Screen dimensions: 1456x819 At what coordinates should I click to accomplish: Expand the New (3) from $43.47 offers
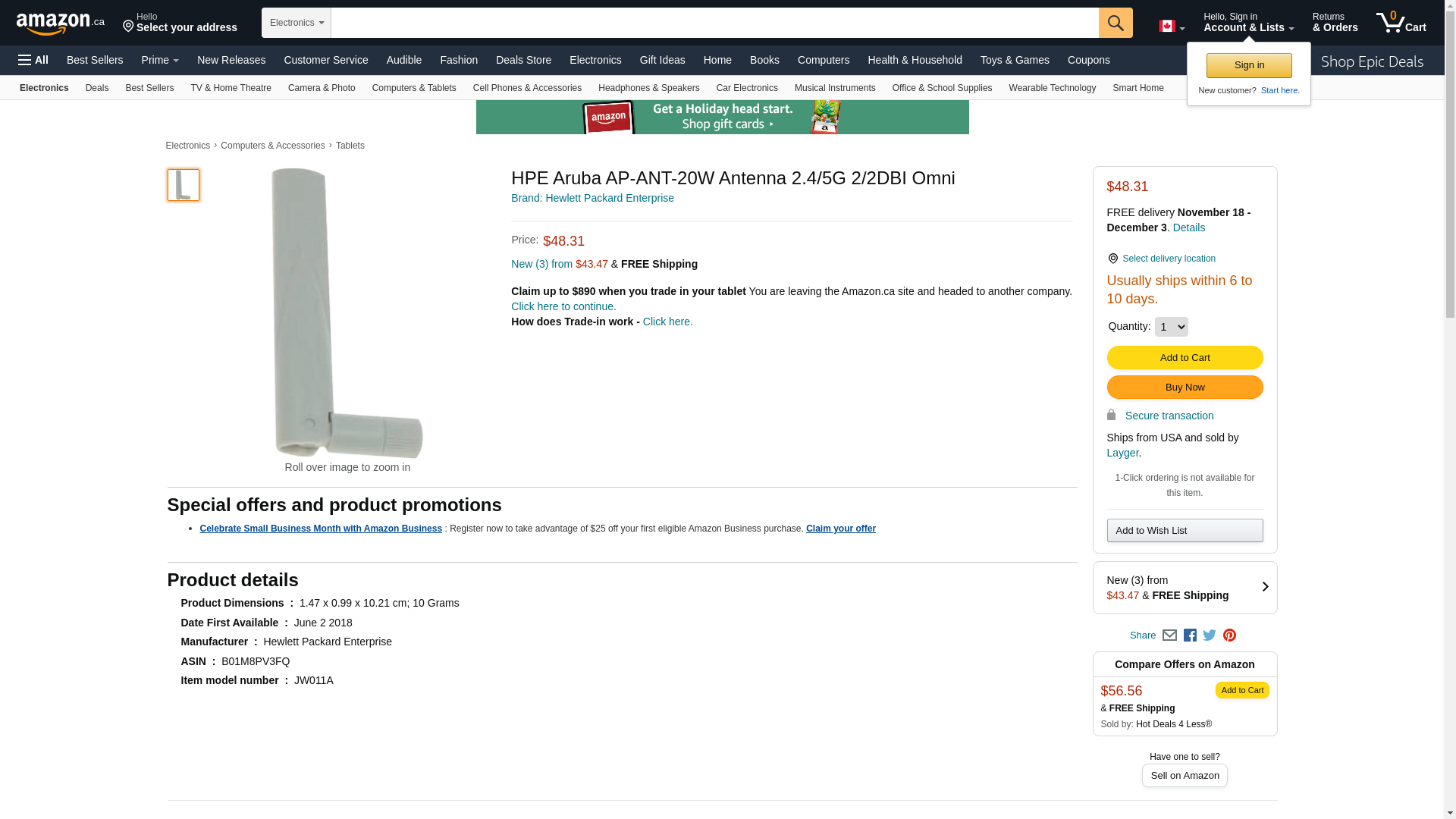(1185, 588)
